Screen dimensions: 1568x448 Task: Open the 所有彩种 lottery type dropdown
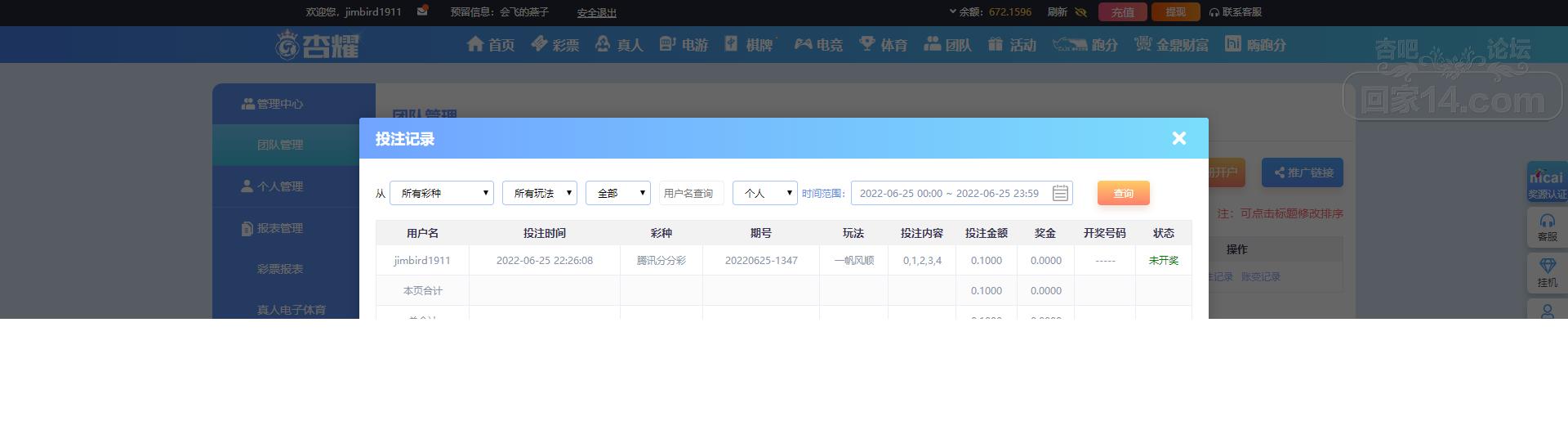(442, 193)
